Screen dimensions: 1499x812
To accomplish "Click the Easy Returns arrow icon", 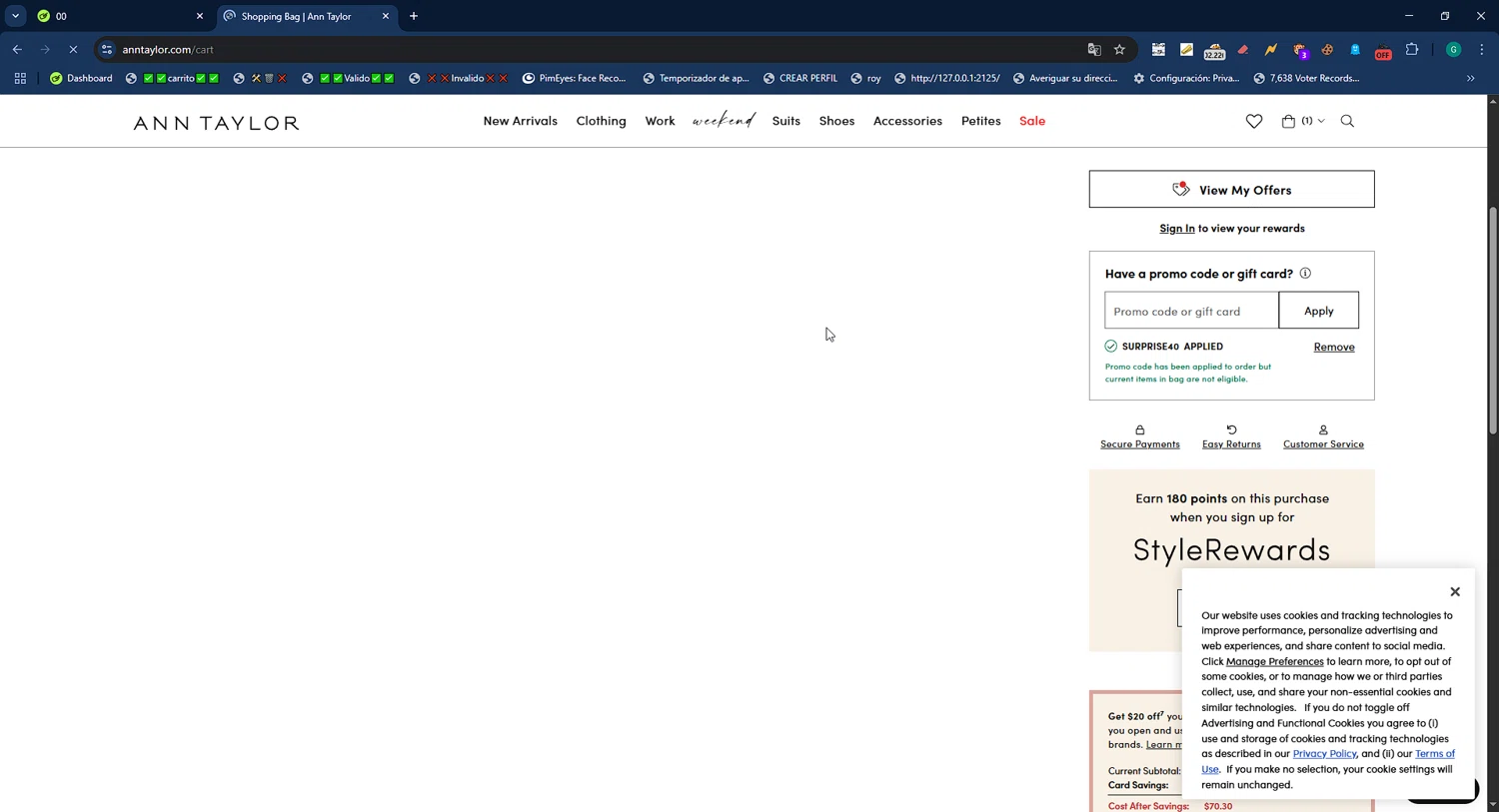I will [x=1231, y=429].
